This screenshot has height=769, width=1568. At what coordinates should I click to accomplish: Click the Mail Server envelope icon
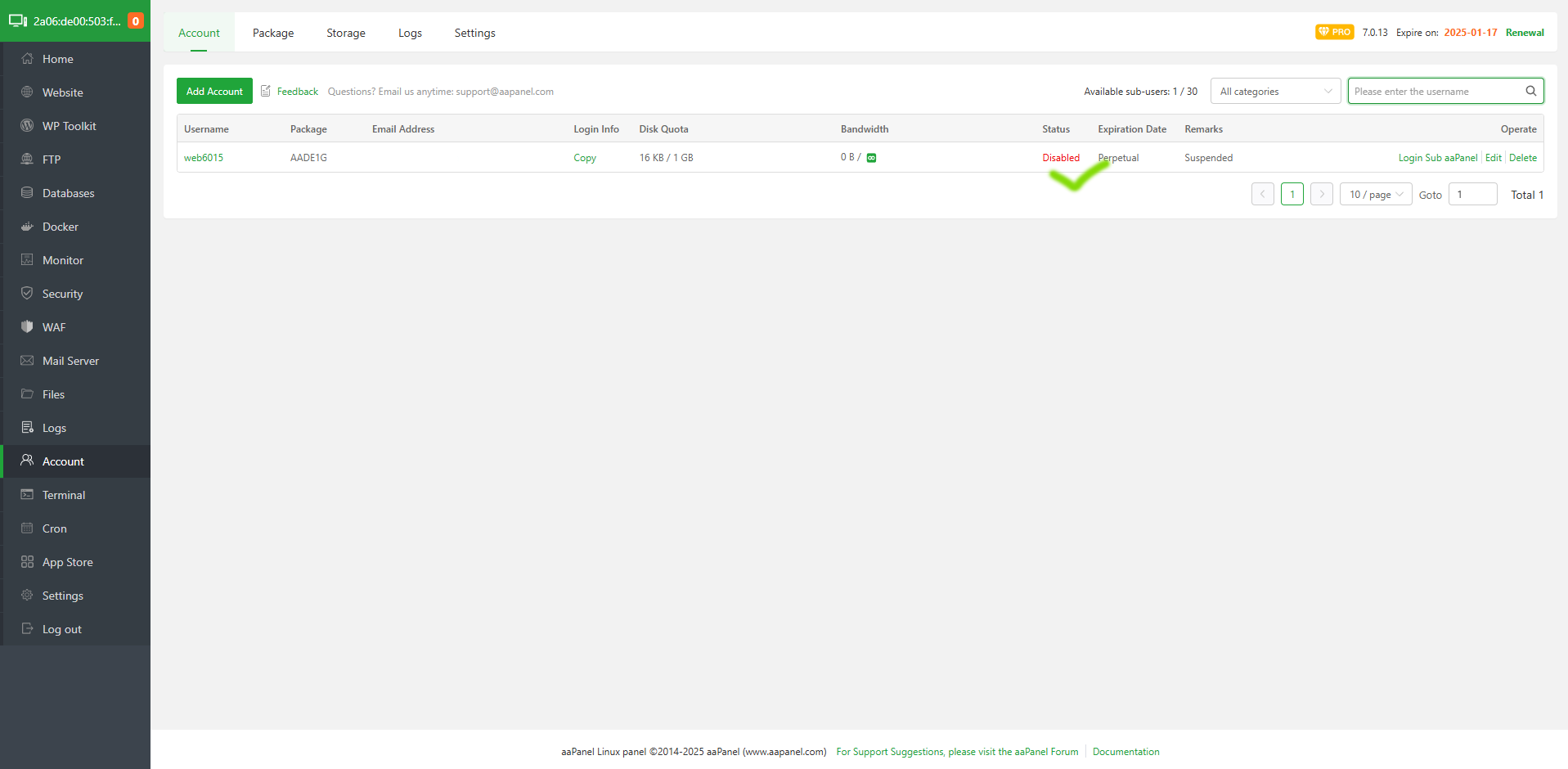click(27, 361)
